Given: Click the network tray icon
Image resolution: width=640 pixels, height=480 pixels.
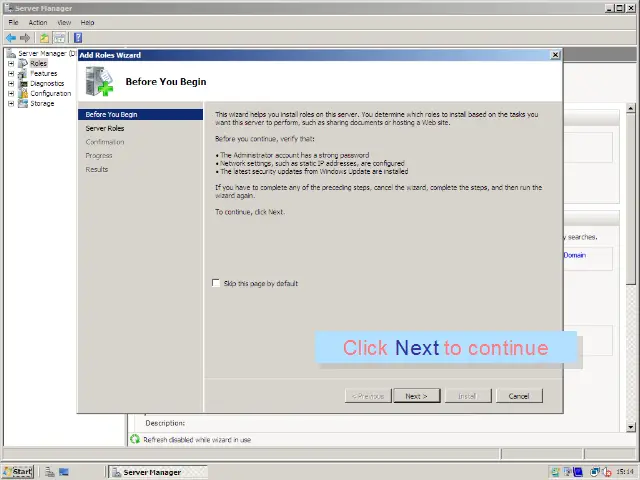Looking at the screenshot, I should pyautogui.click(x=595, y=472).
